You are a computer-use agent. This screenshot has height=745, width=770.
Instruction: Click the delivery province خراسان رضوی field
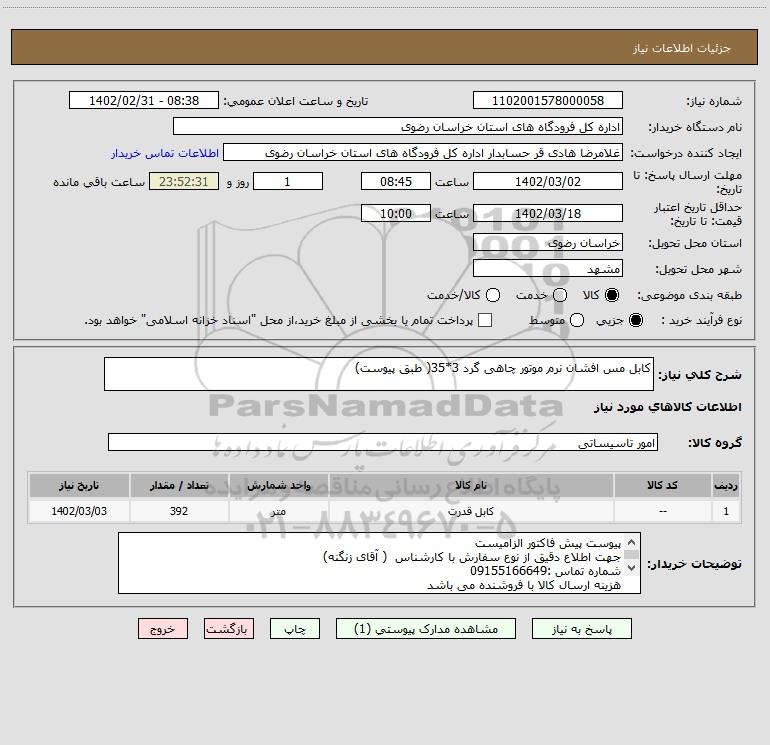point(548,242)
